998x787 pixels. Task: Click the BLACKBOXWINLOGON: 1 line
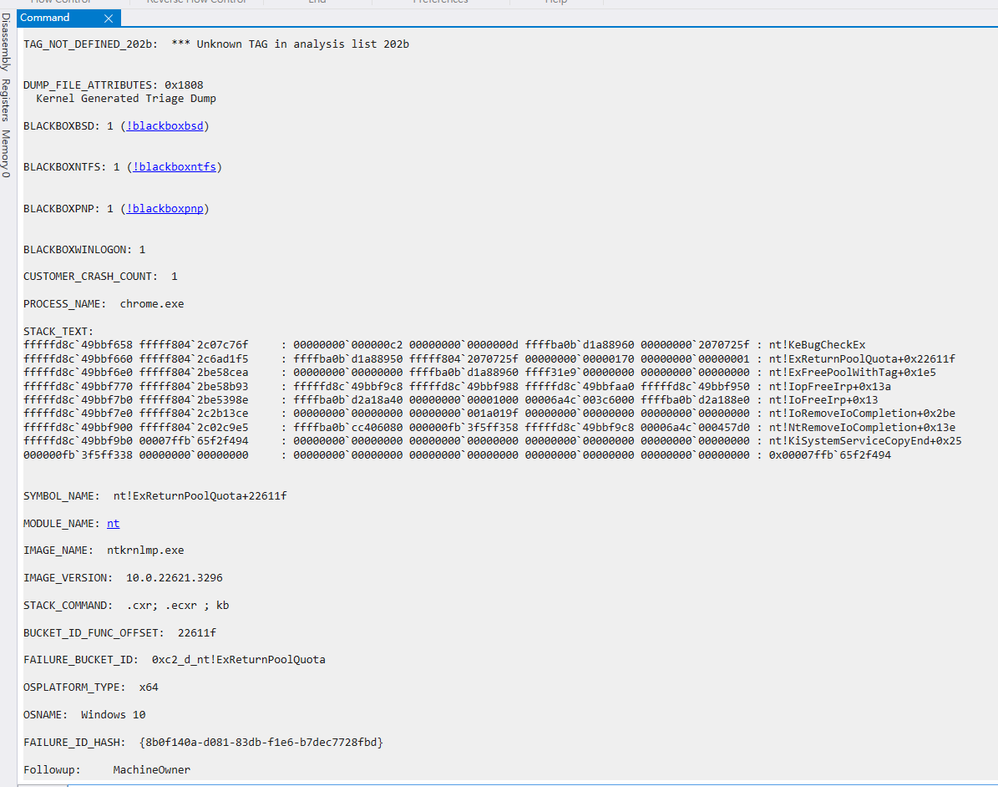click(85, 250)
